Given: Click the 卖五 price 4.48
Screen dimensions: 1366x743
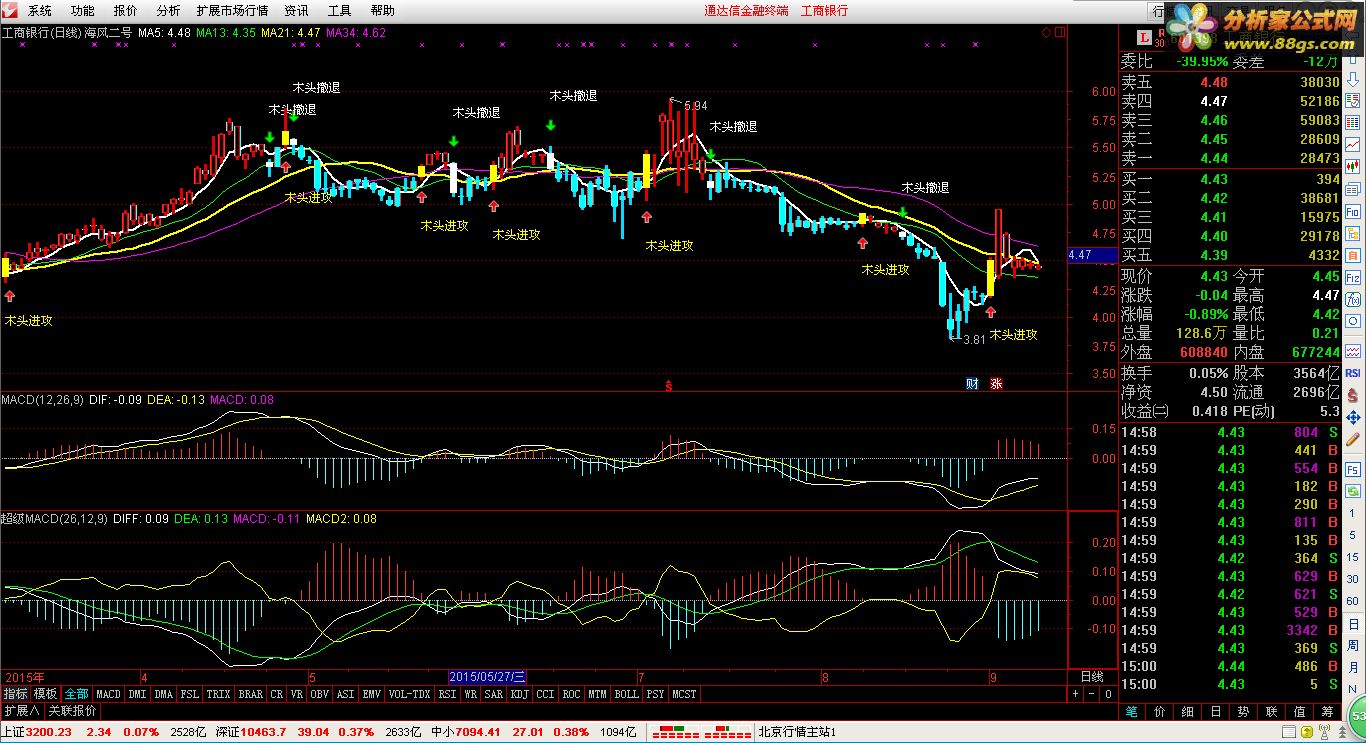Looking at the screenshot, I should pos(1214,82).
